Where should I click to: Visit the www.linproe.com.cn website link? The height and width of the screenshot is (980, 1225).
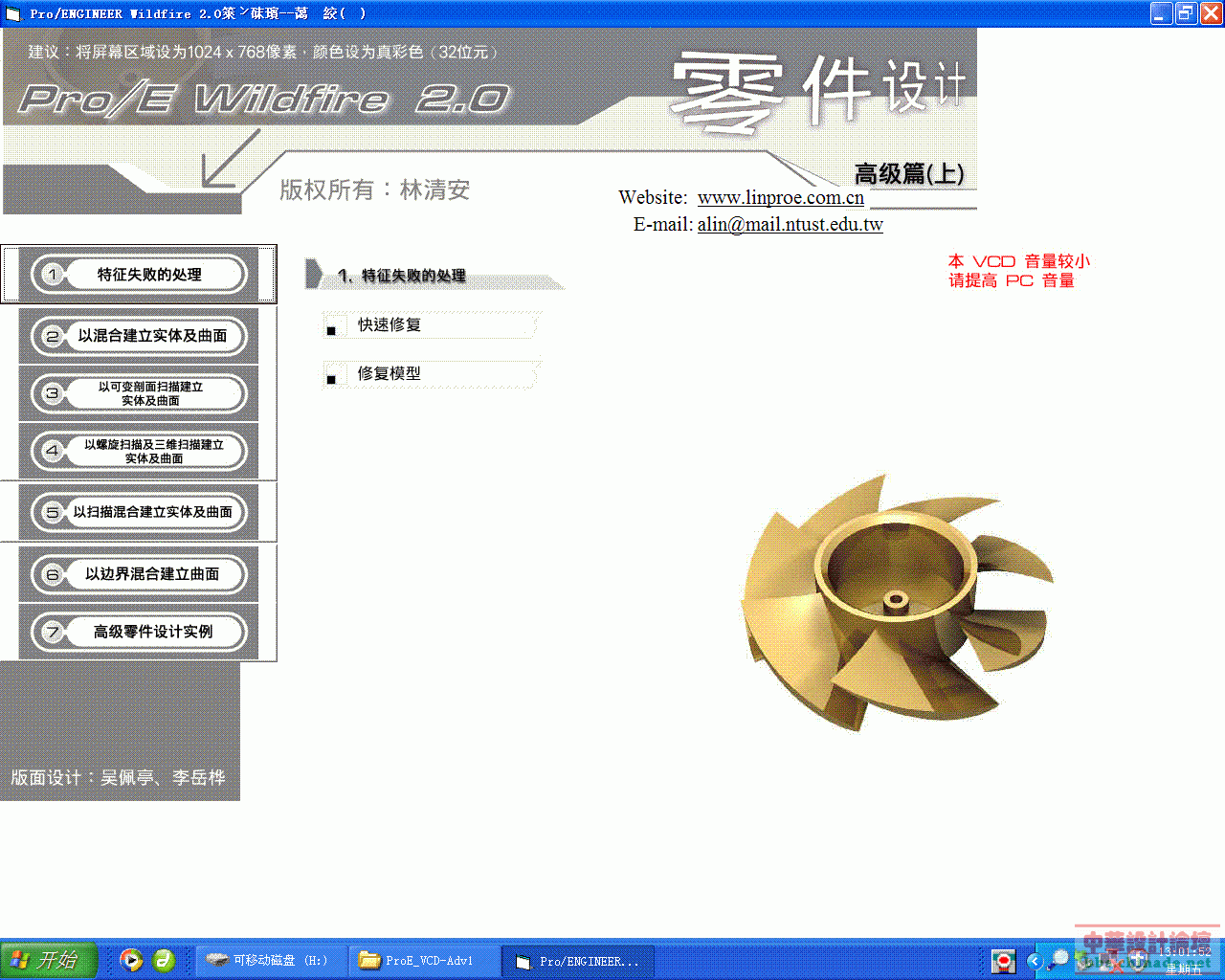pyautogui.click(x=781, y=197)
